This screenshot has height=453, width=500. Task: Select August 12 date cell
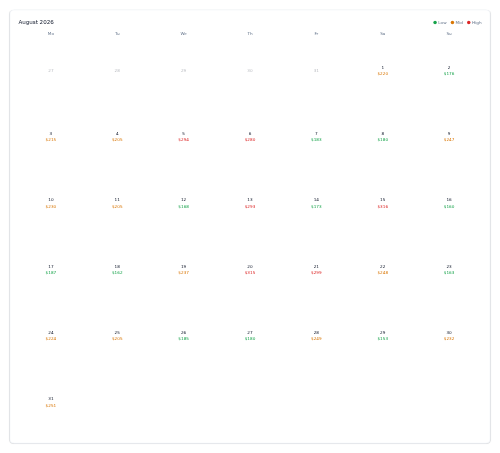(x=183, y=203)
